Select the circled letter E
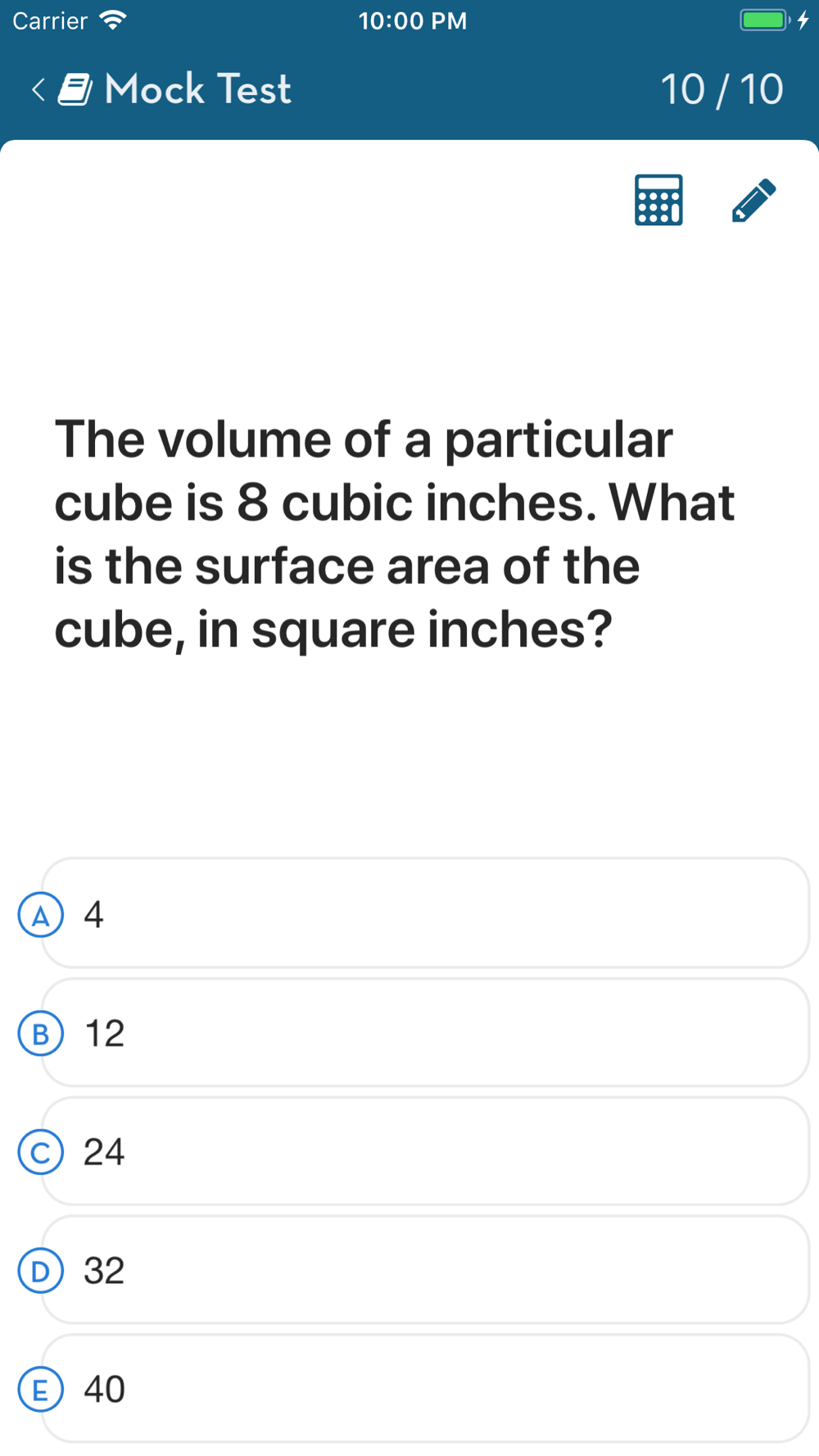 pyautogui.click(x=40, y=1390)
